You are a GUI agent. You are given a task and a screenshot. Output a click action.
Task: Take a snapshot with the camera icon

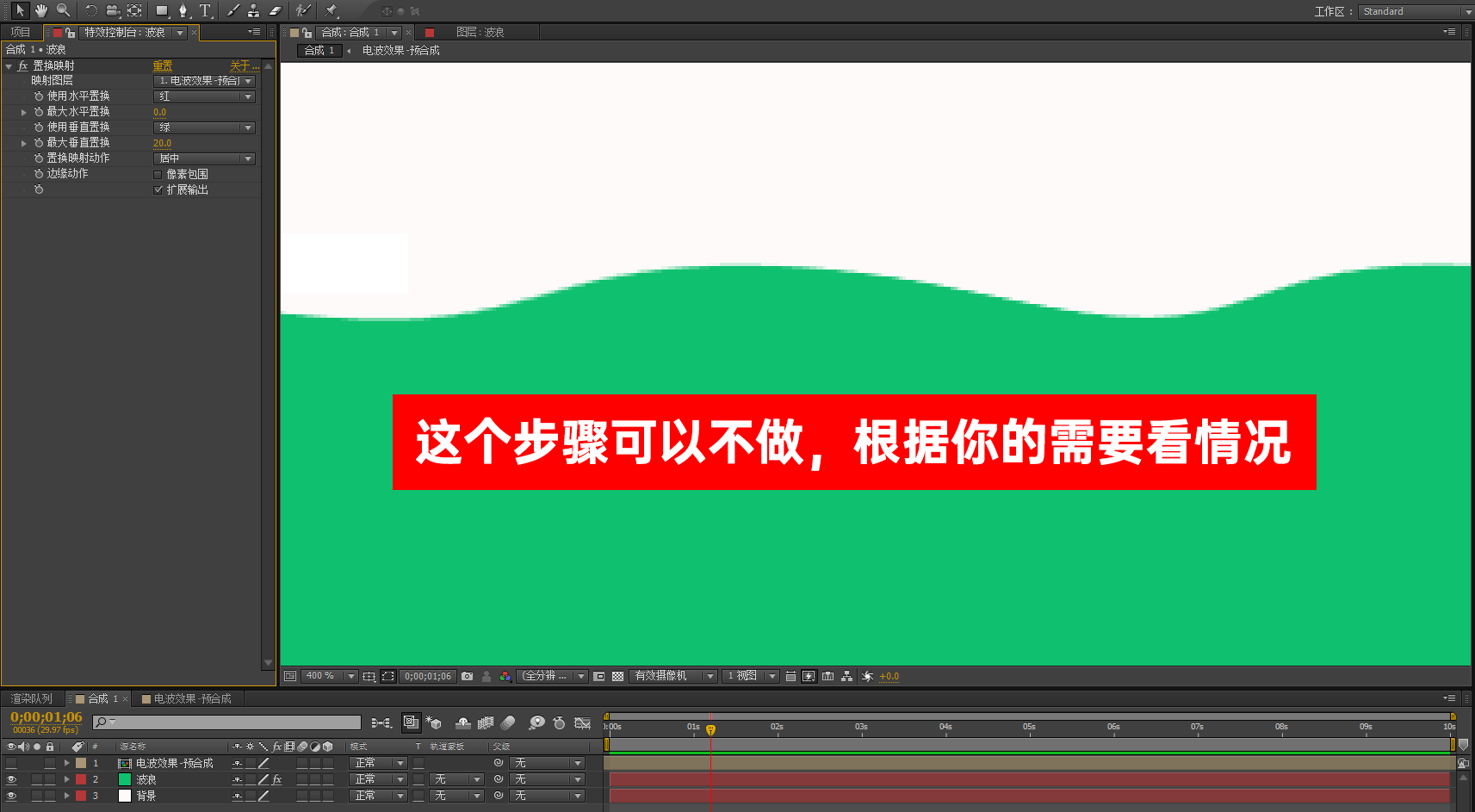pos(467,676)
